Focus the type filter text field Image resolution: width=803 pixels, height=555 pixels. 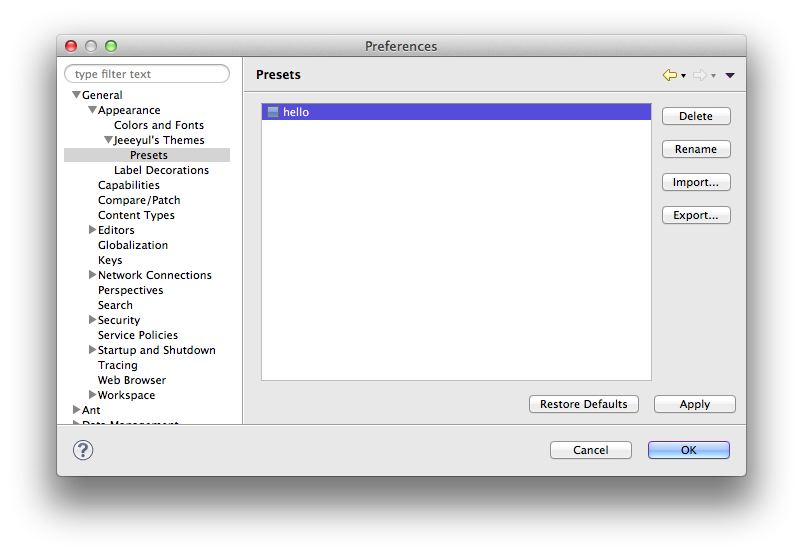[x=147, y=74]
